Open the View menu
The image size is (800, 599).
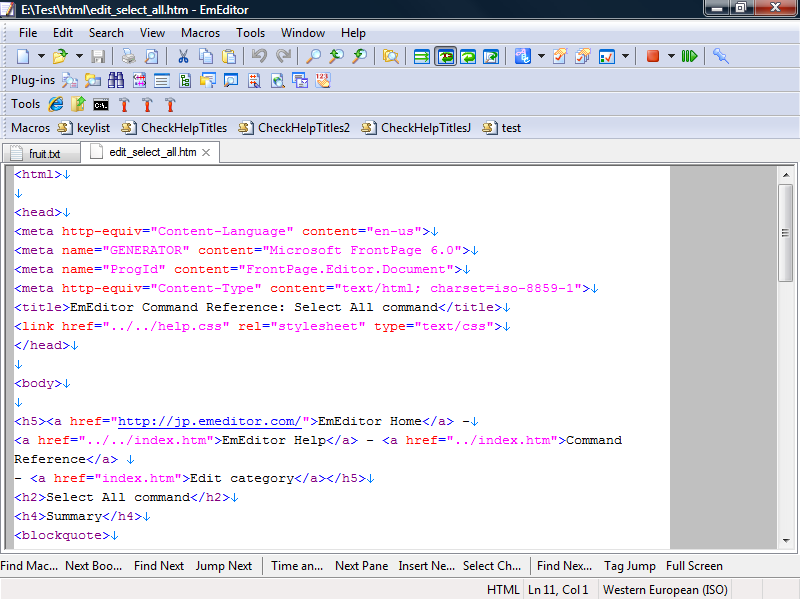(152, 33)
